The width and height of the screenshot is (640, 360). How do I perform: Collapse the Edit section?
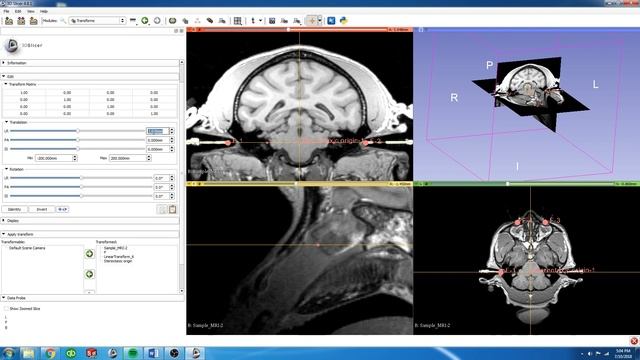(x=90, y=76)
